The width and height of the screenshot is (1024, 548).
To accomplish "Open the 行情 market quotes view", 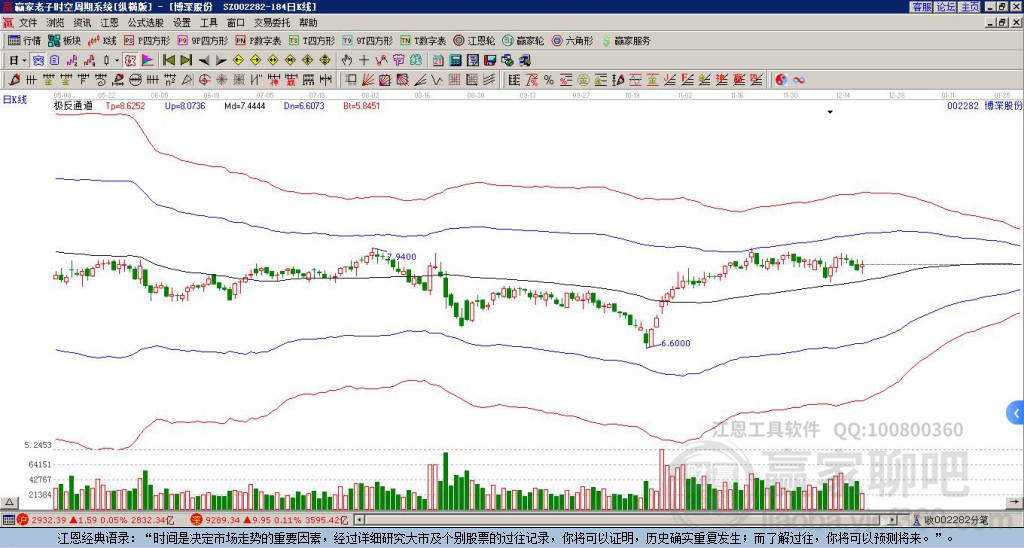I will point(24,40).
